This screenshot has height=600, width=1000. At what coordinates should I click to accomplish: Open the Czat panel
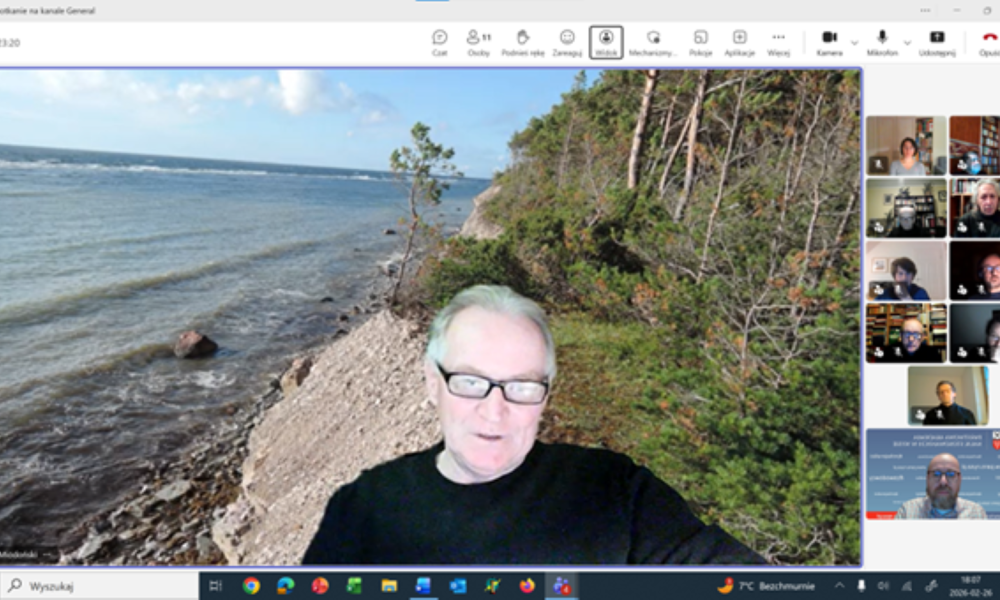click(x=439, y=42)
